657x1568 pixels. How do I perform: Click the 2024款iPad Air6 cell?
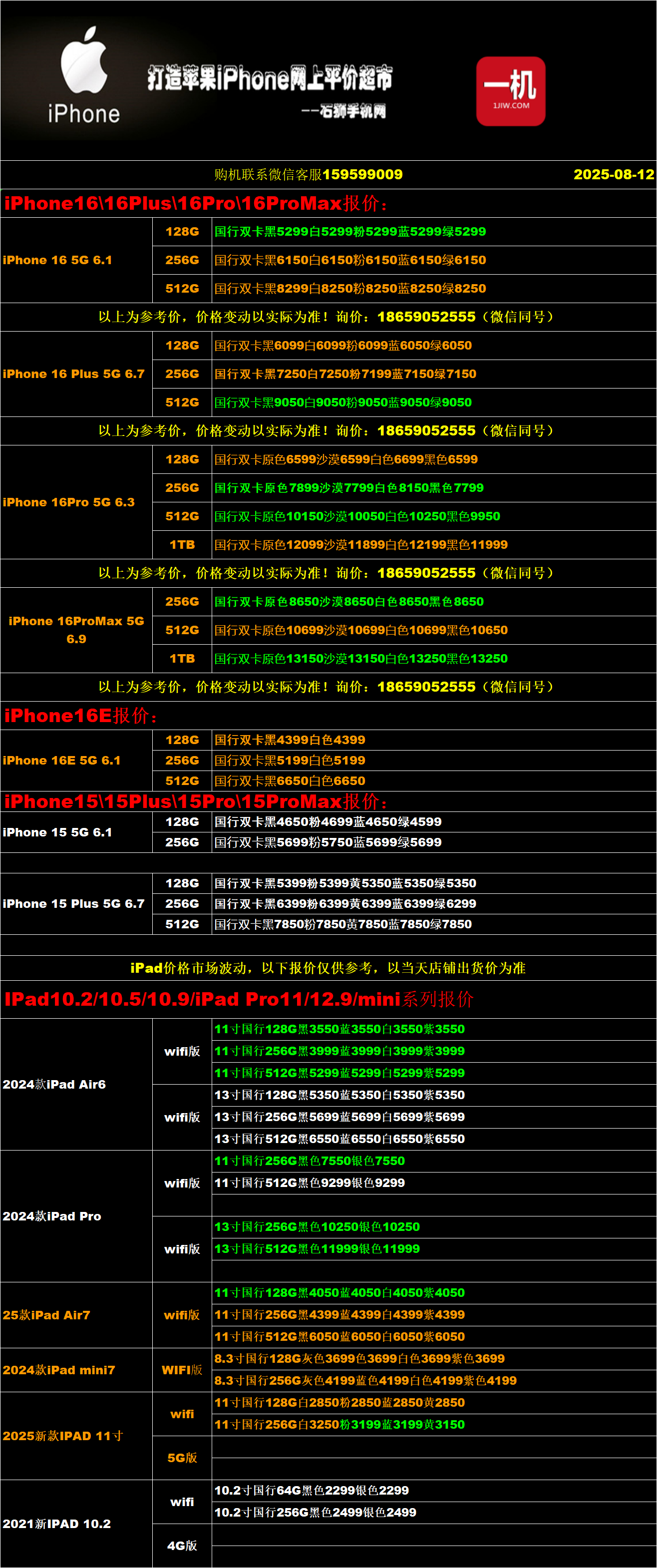(x=76, y=1084)
